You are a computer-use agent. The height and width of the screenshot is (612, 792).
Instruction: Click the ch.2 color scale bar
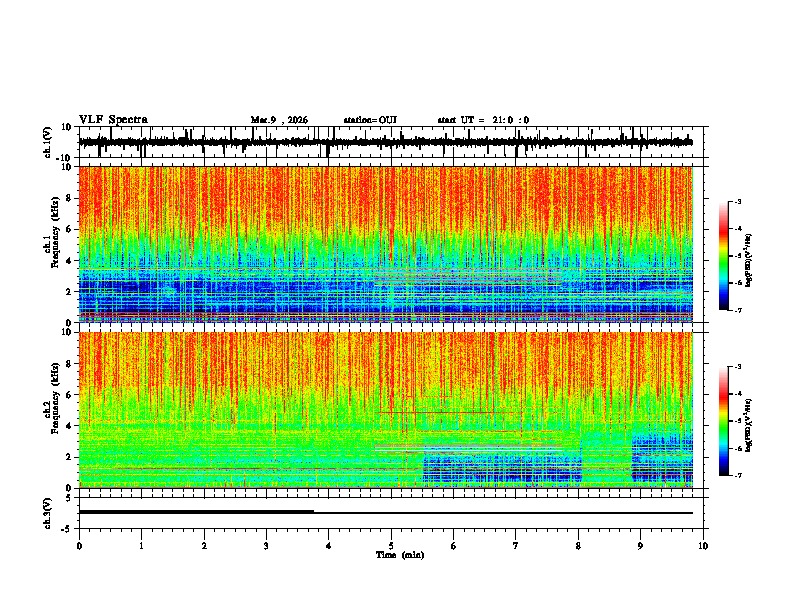point(723,421)
